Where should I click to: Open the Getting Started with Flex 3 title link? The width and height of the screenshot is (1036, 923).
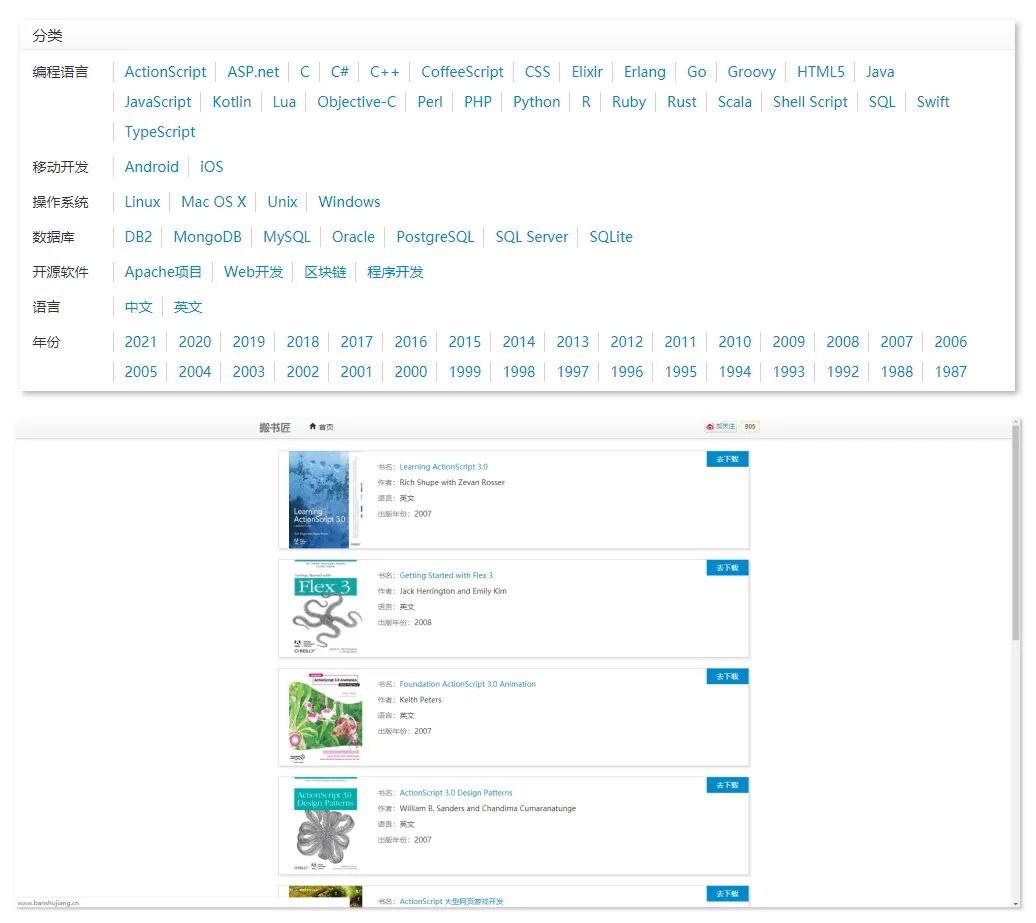[x=446, y=575]
